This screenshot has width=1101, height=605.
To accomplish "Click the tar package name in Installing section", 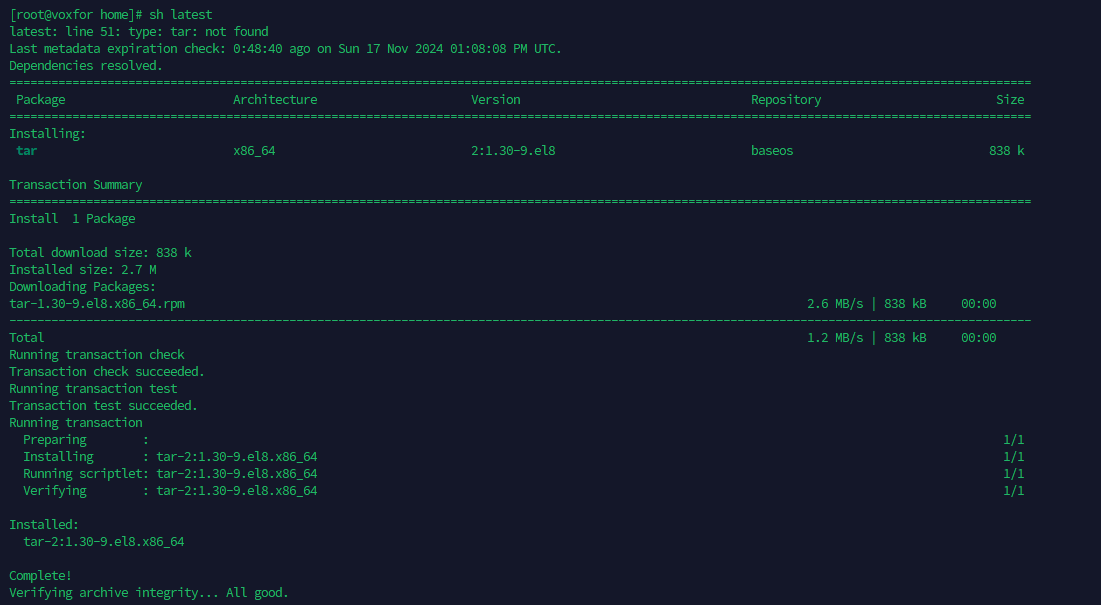I will click(x=27, y=150).
